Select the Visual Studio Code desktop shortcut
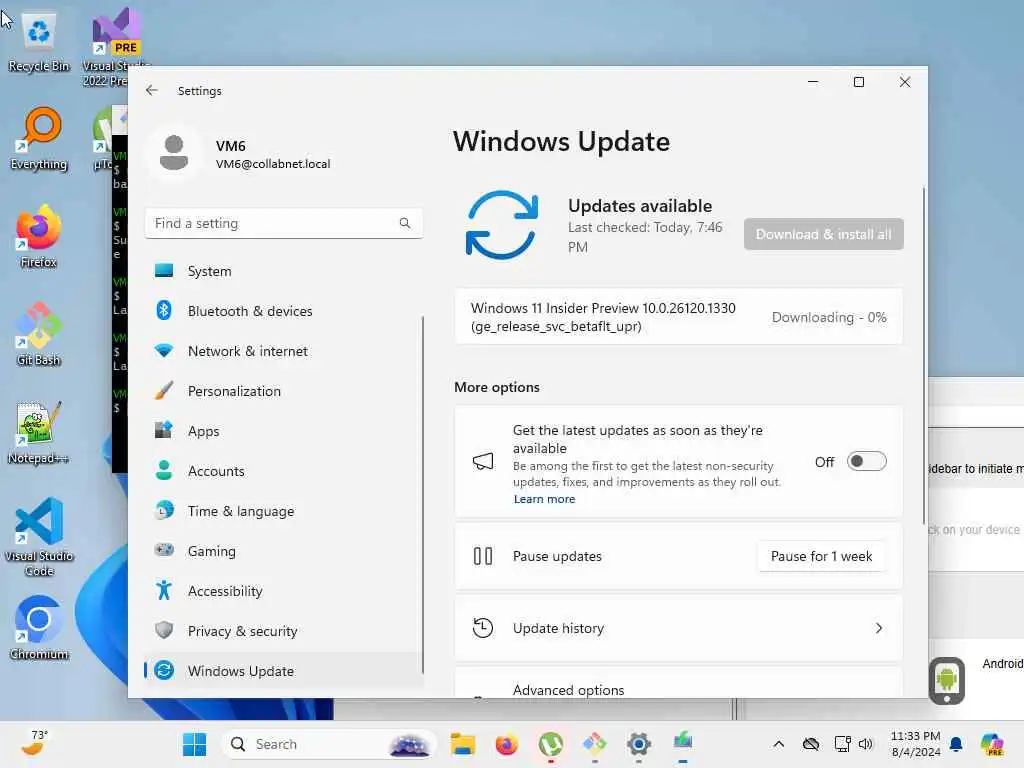The image size is (1024, 768). coord(39,537)
